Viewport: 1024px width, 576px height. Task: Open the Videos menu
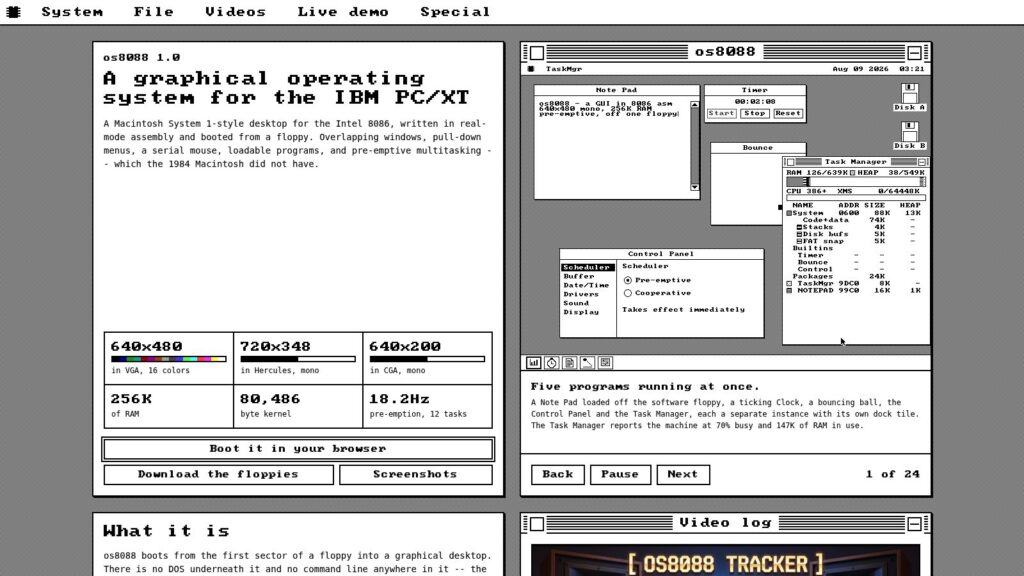[x=235, y=12]
